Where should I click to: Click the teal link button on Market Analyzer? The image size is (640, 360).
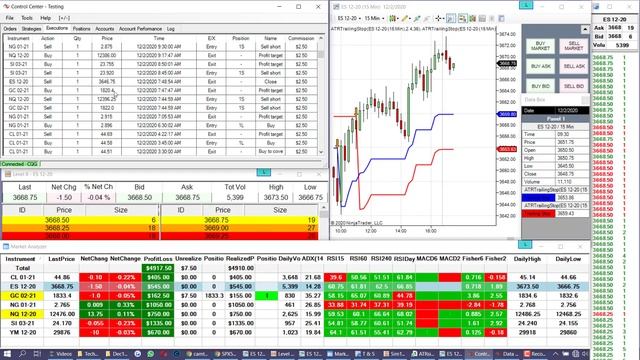525,245
